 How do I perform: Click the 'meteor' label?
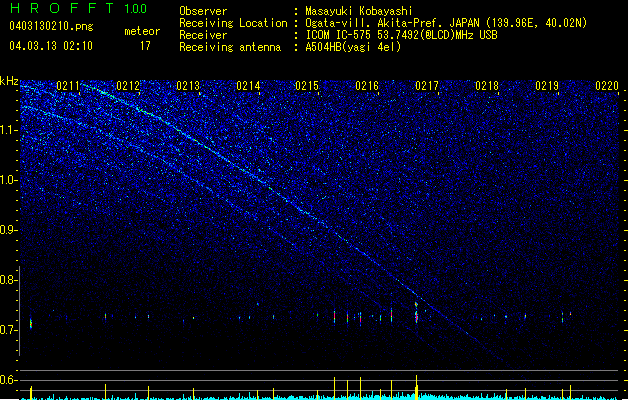click(x=142, y=31)
